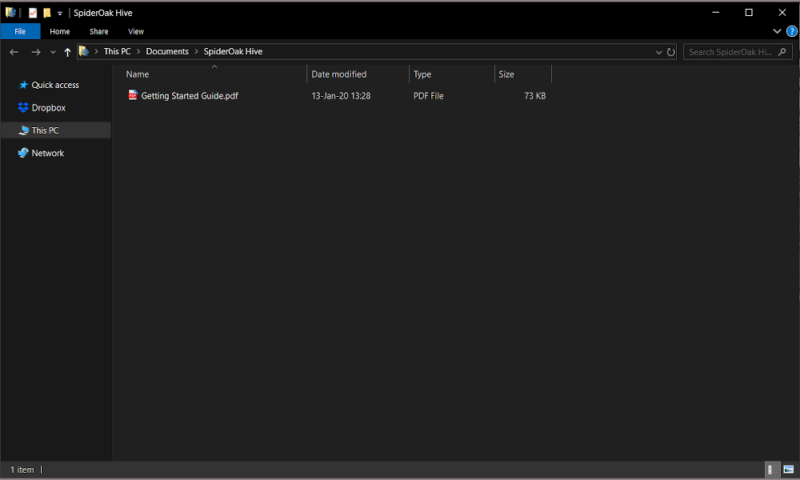Go up one folder level
Viewport: 800px width, 480px height.
click(67, 52)
